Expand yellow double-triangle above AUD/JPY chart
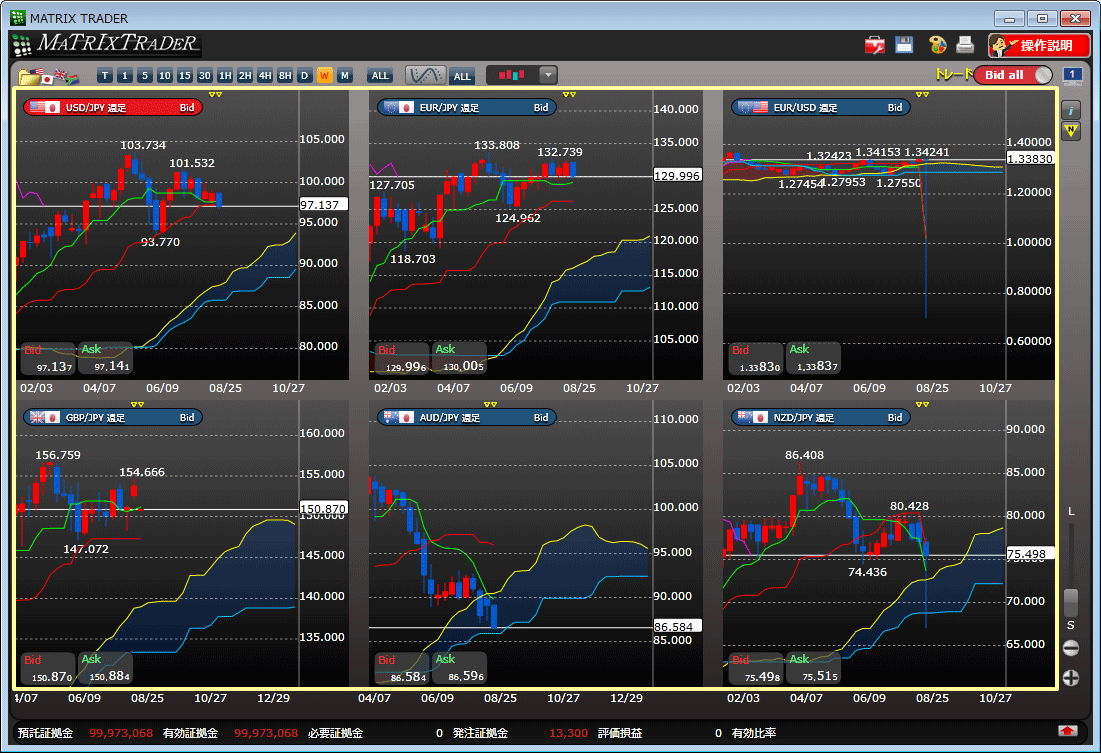The height and width of the screenshot is (753, 1101). (x=490, y=405)
